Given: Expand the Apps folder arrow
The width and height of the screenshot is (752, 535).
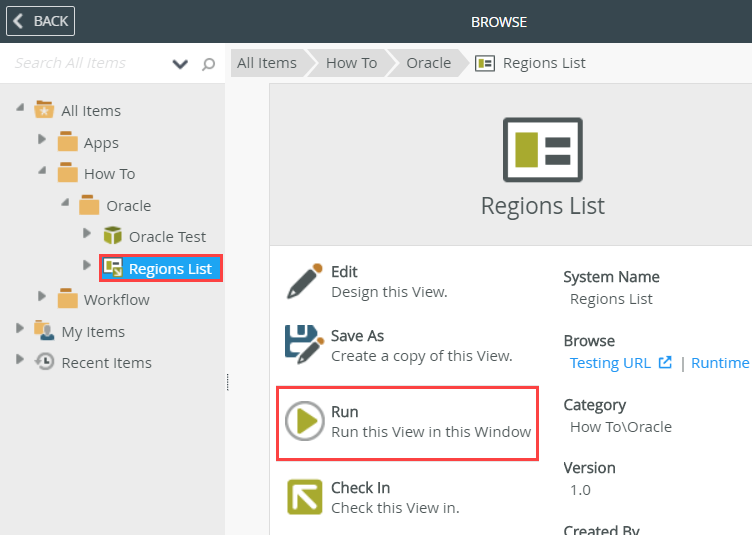Looking at the screenshot, I should point(42,139).
